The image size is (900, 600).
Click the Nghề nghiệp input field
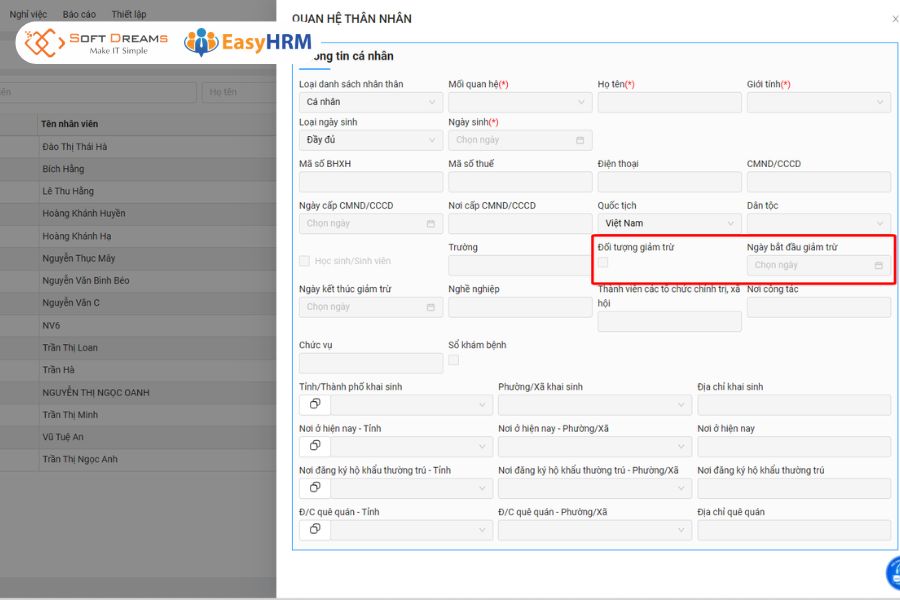[520, 307]
